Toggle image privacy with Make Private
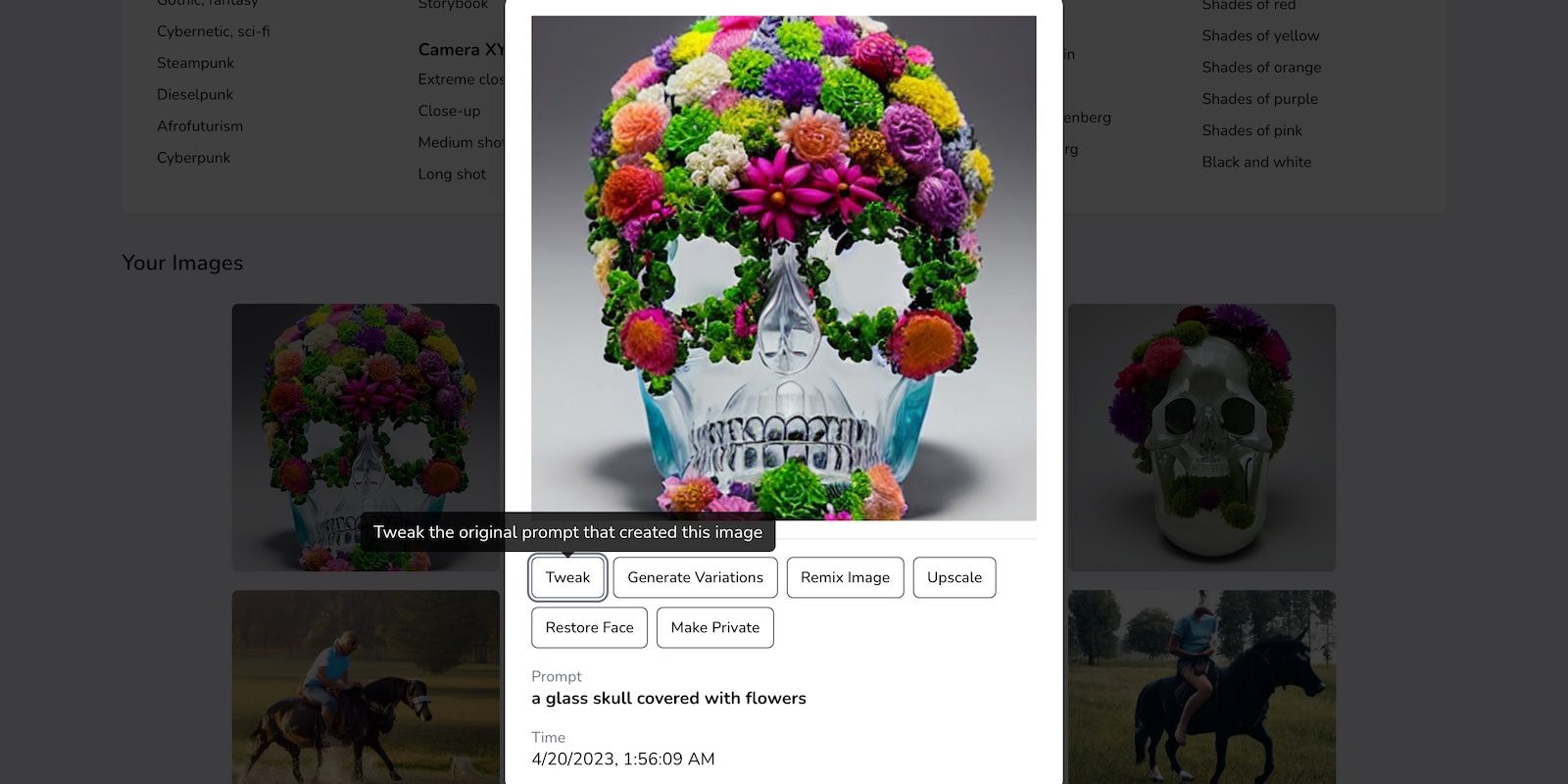 tap(714, 627)
